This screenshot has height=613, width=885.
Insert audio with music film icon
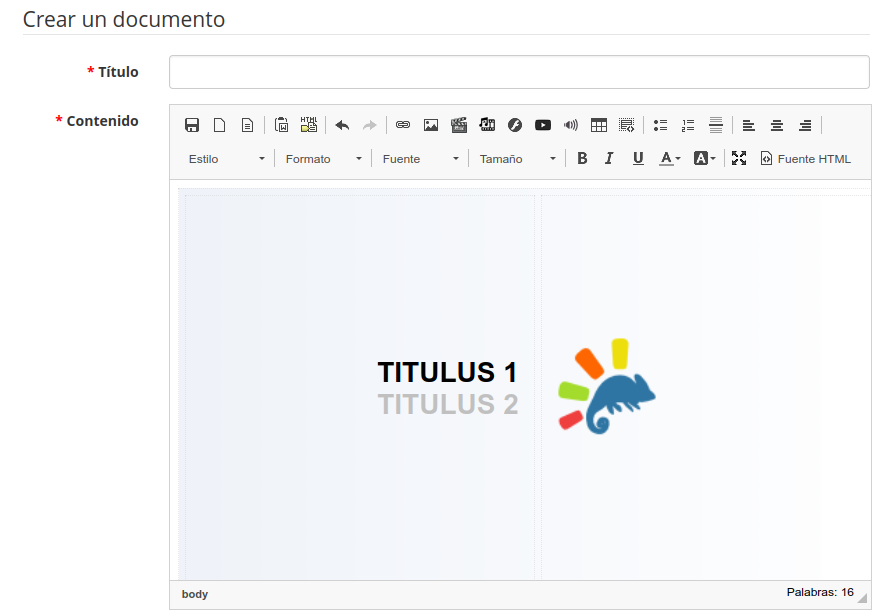tap(487, 125)
